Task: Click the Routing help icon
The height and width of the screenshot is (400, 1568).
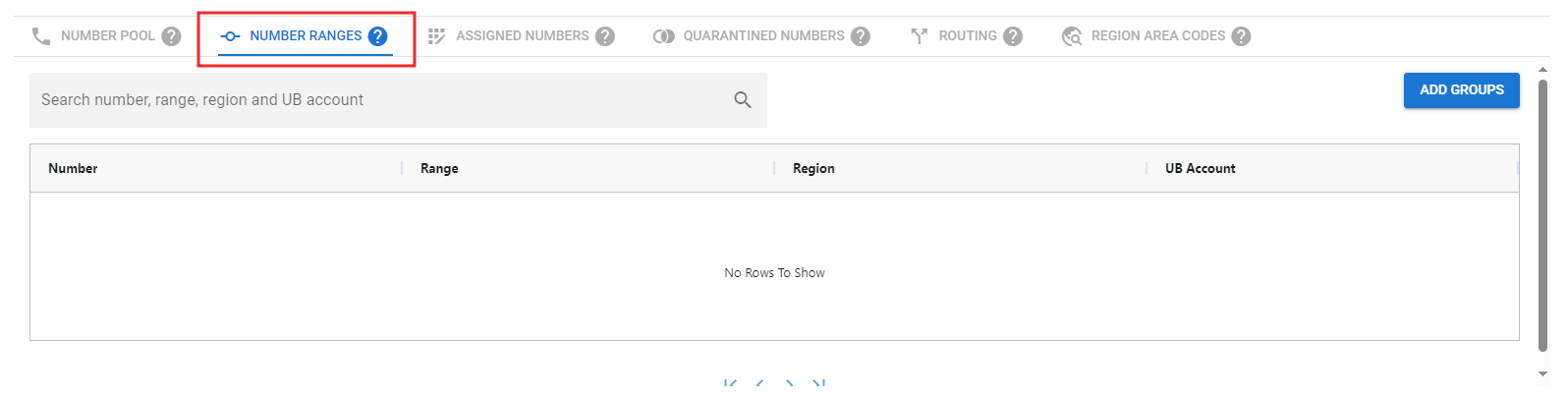Action: 1013,36
